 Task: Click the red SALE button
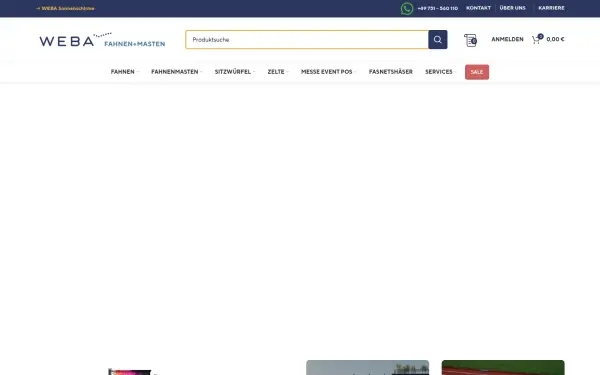click(x=477, y=72)
